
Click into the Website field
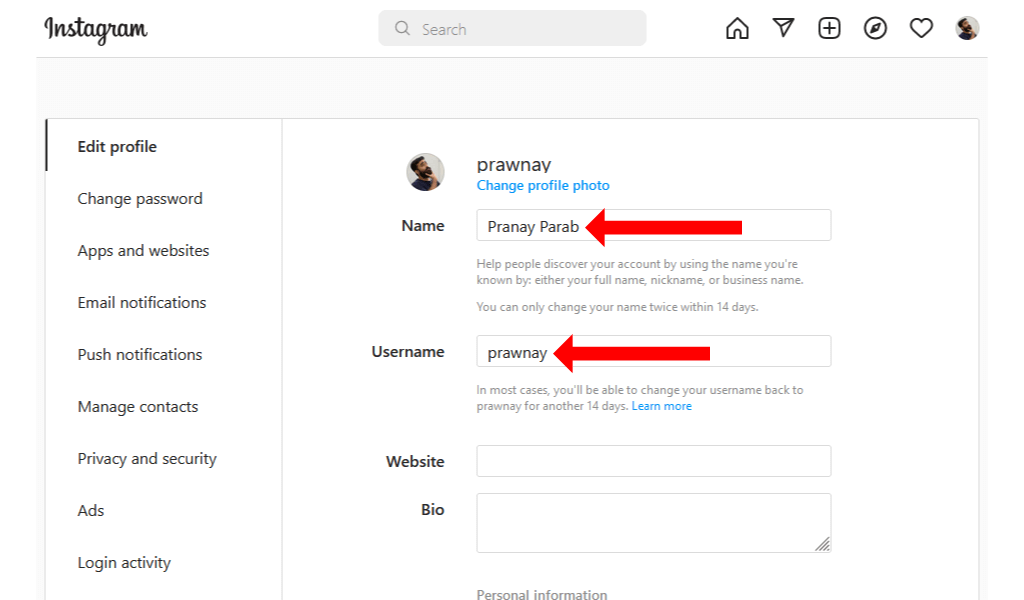[653, 461]
